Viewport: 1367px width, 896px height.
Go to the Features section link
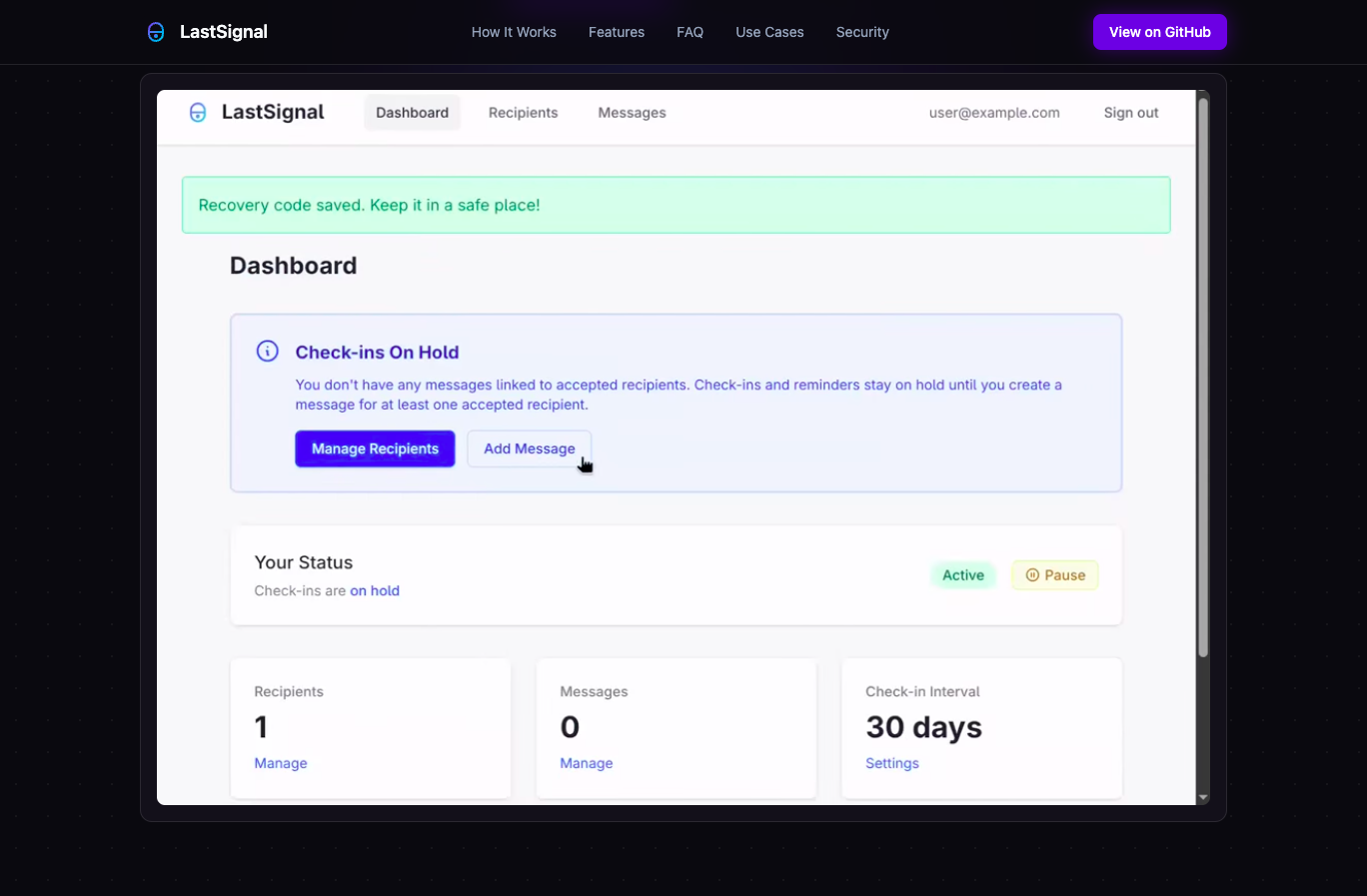click(617, 32)
